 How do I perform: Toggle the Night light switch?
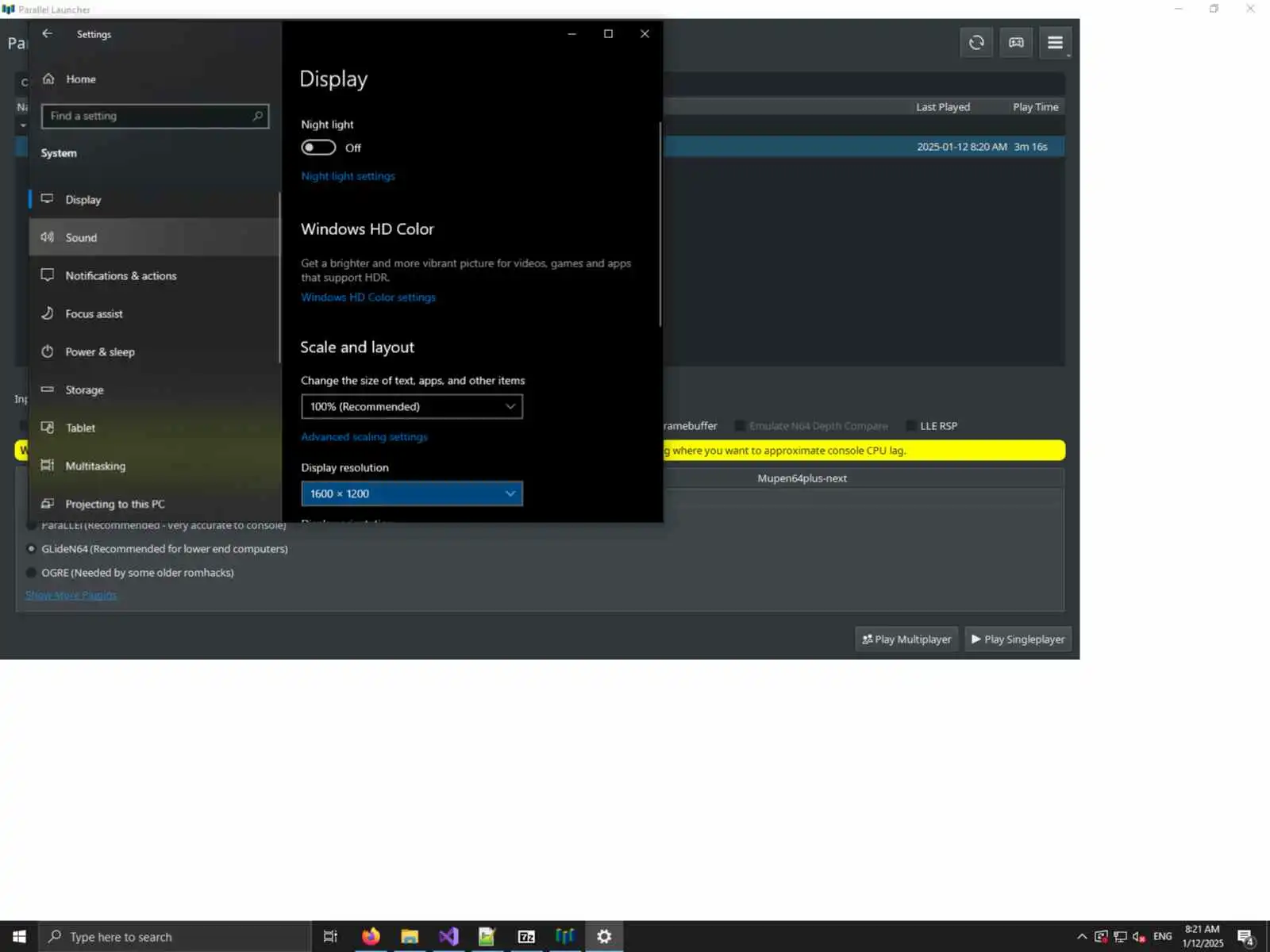coord(318,148)
